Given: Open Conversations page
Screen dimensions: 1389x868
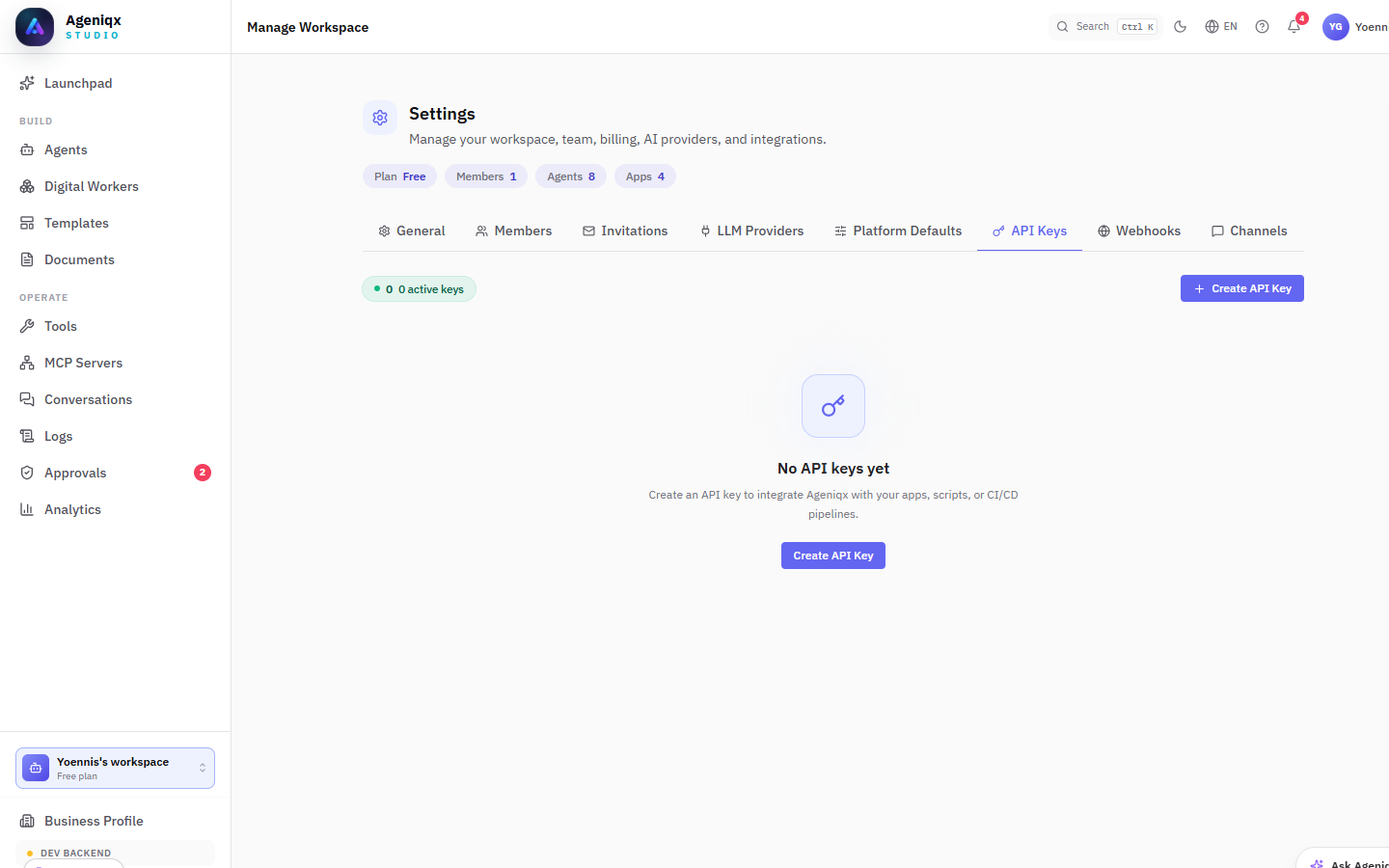Looking at the screenshot, I should [116, 399].
